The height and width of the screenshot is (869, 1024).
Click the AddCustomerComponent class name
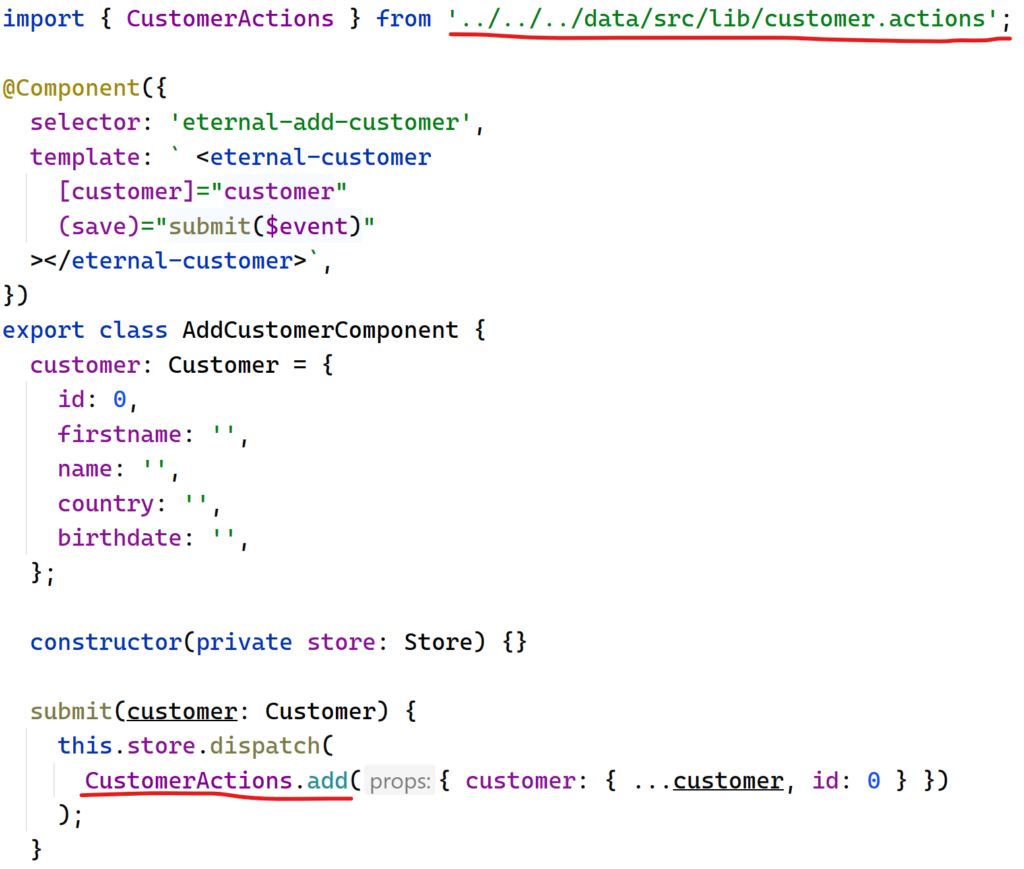320,330
